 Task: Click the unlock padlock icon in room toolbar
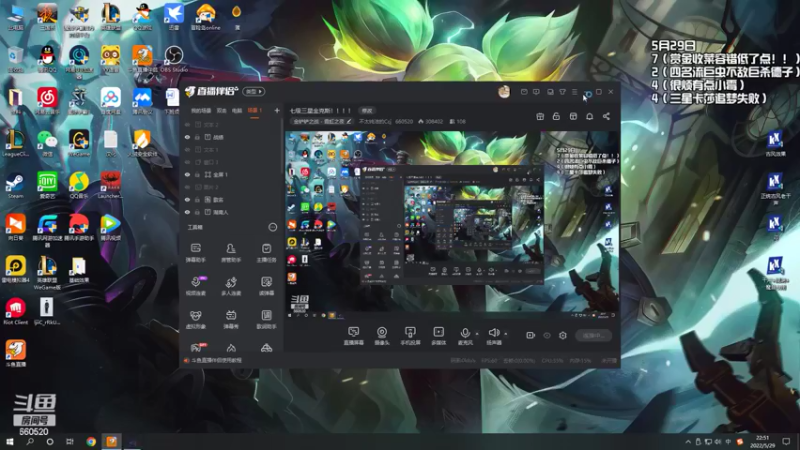point(556,116)
